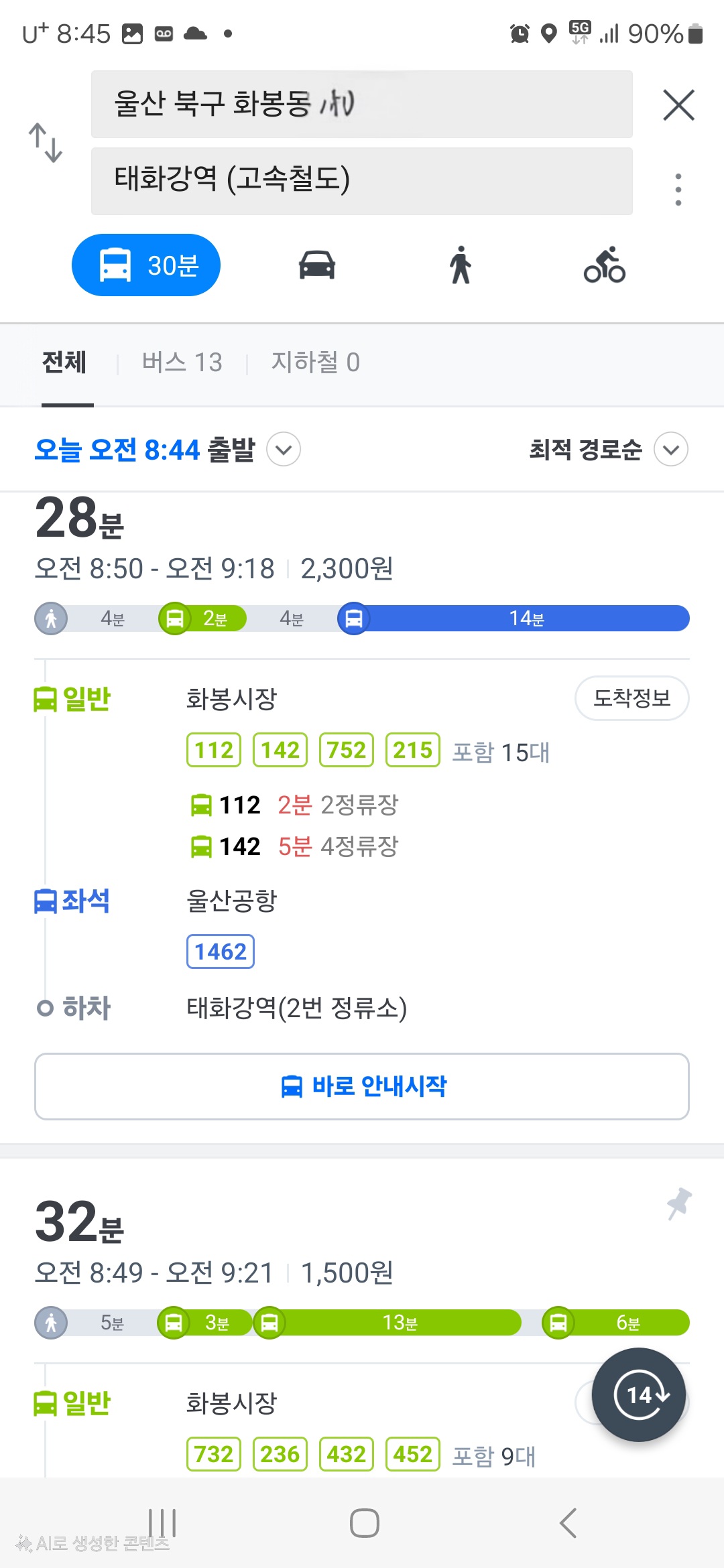This screenshot has height=1568, width=724.
Task: Select the bicycle mode icon
Action: point(605,265)
